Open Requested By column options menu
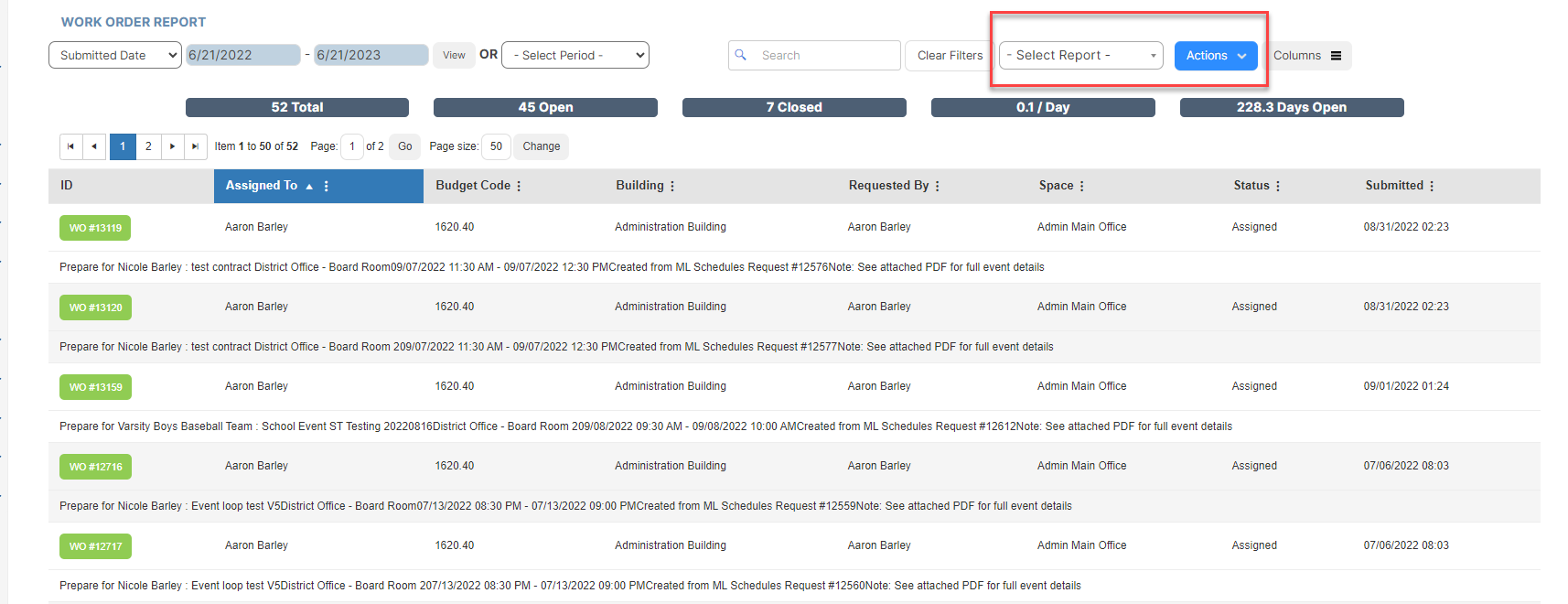This screenshot has width=1568, height=604. (x=938, y=186)
